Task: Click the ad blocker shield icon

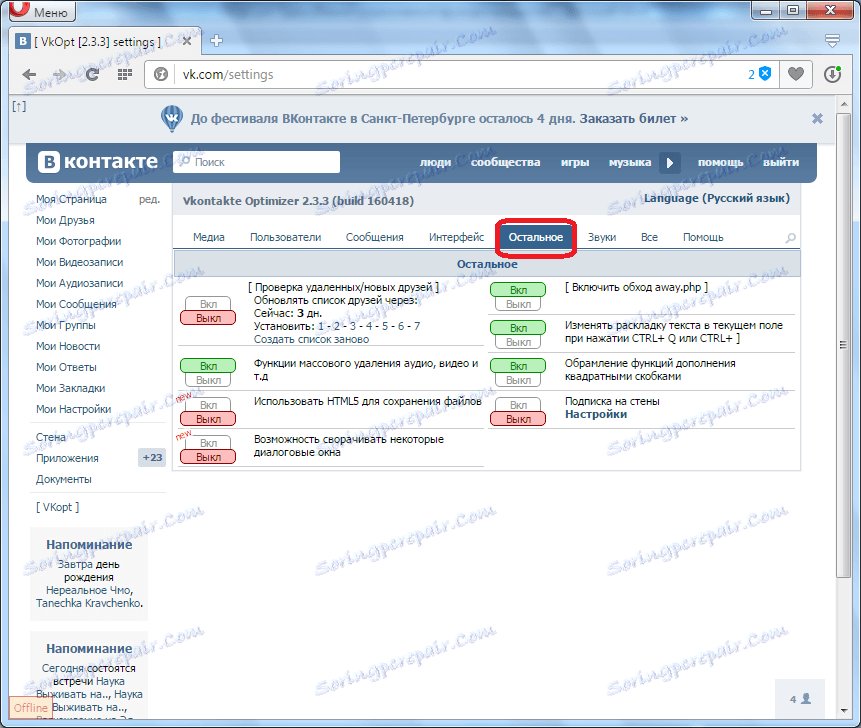Action: (764, 74)
